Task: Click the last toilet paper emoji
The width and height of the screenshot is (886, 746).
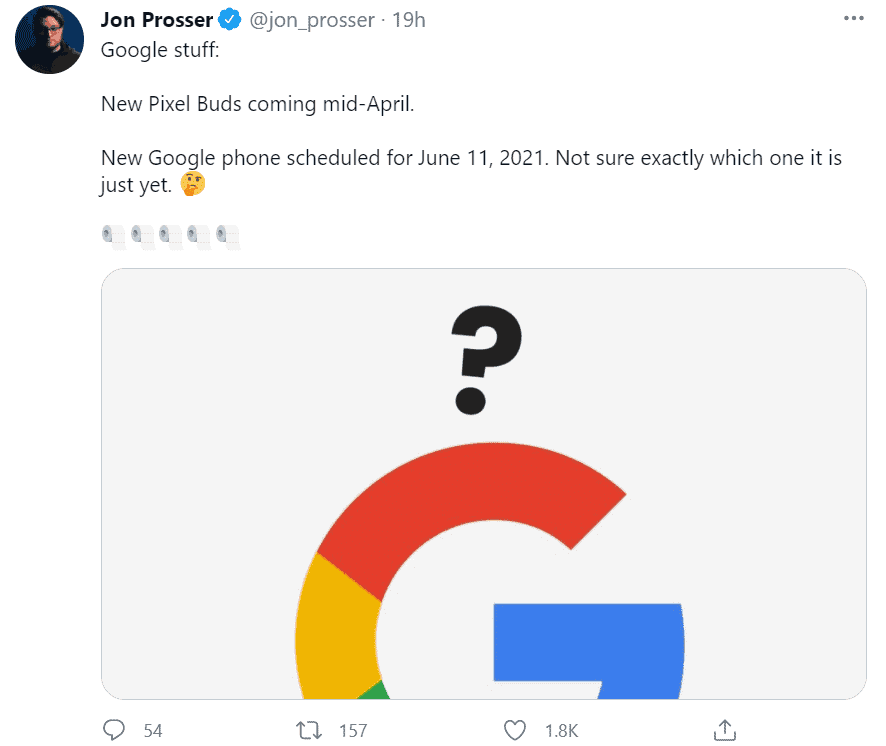Action: pyautogui.click(x=228, y=237)
